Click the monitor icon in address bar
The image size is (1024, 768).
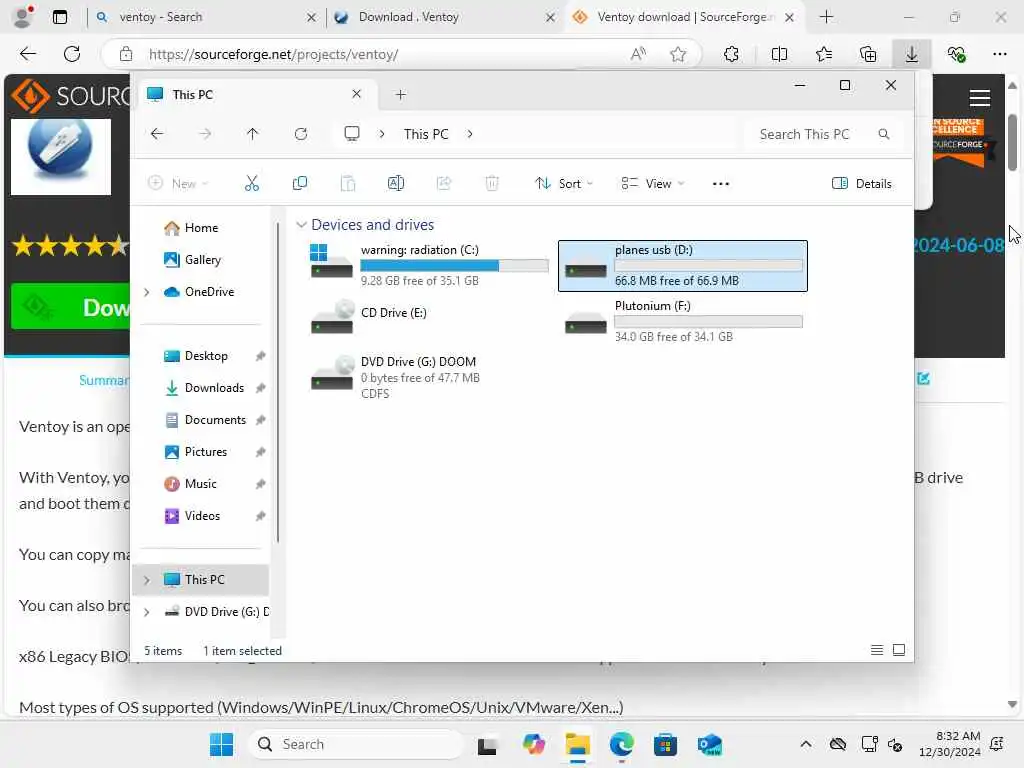(x=352, y=134)
